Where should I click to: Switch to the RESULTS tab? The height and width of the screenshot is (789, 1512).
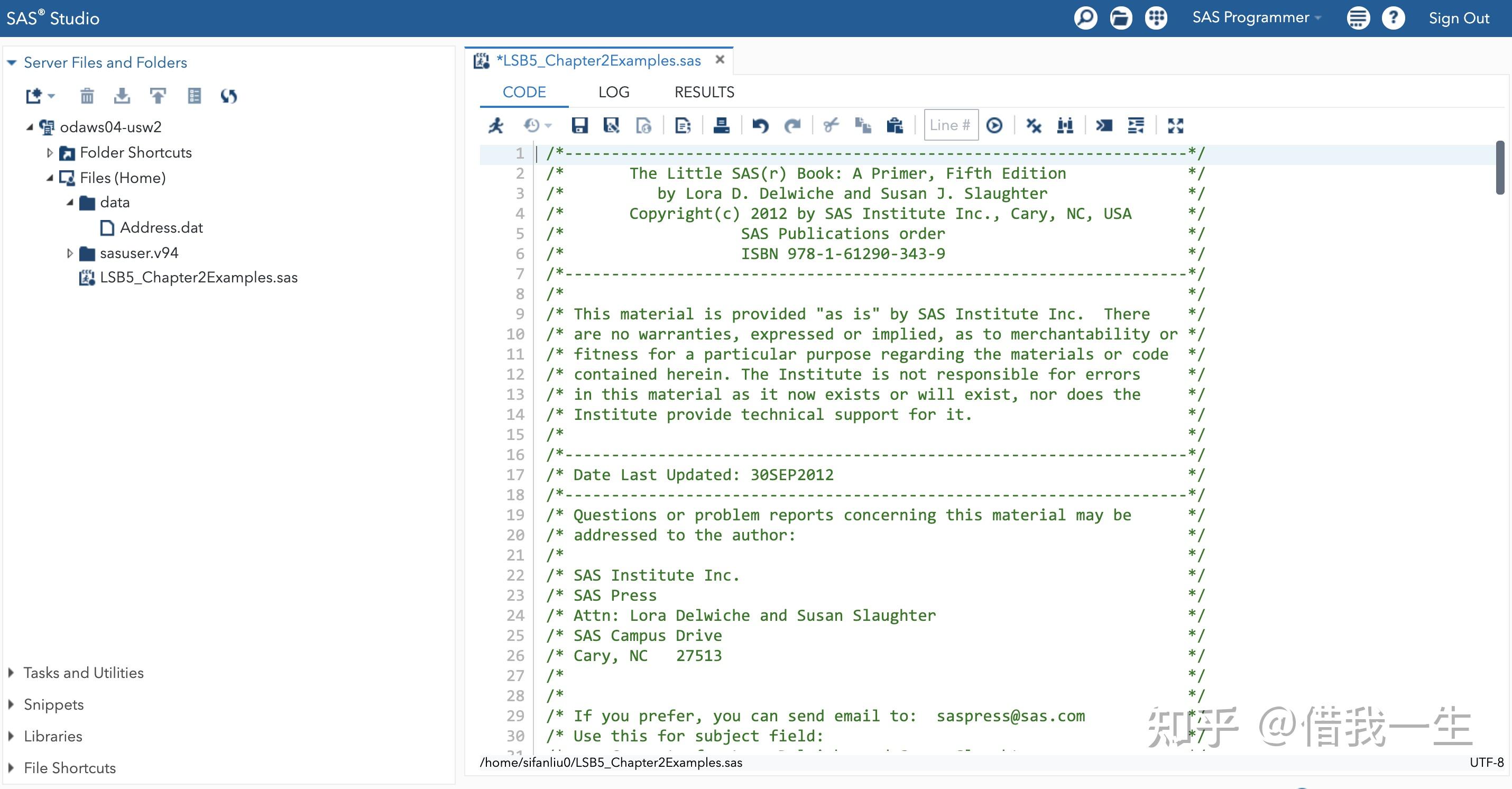click(704, 92)
